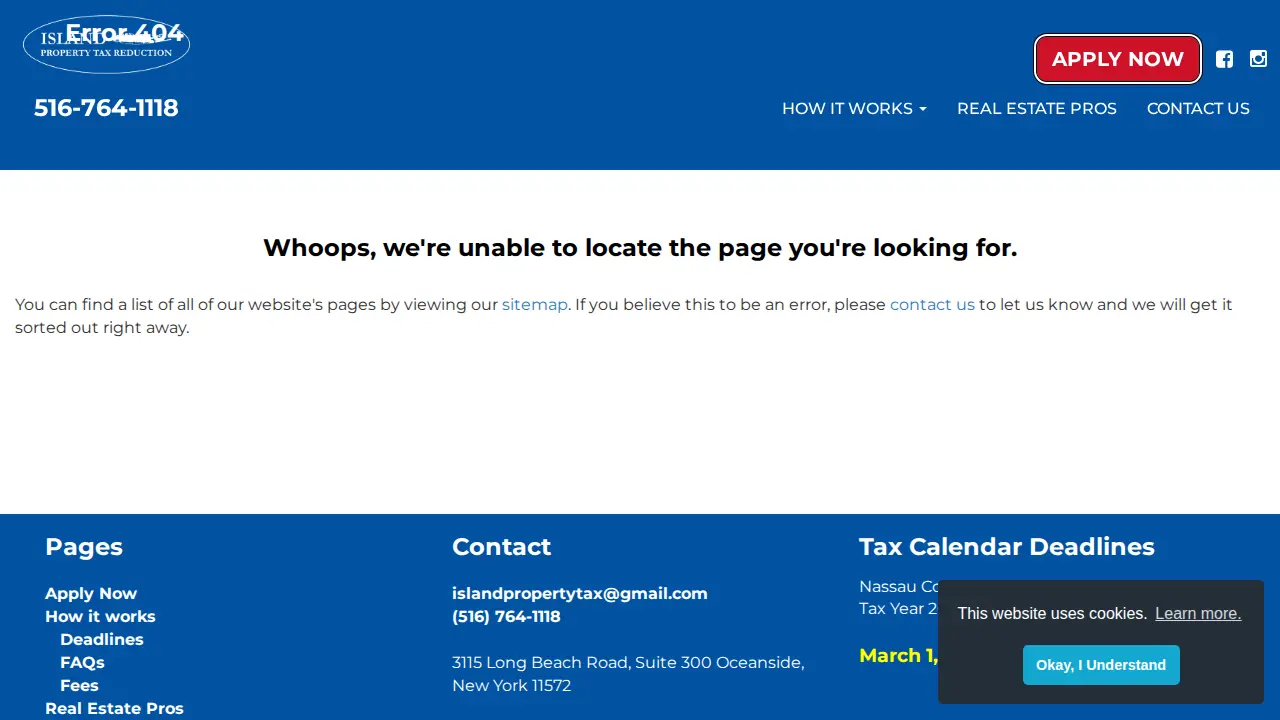Click the (516) 764-1118 footer phone link
Viewport: 1280px width, 720px height.
pyautogui.click(x=506, y=616)
